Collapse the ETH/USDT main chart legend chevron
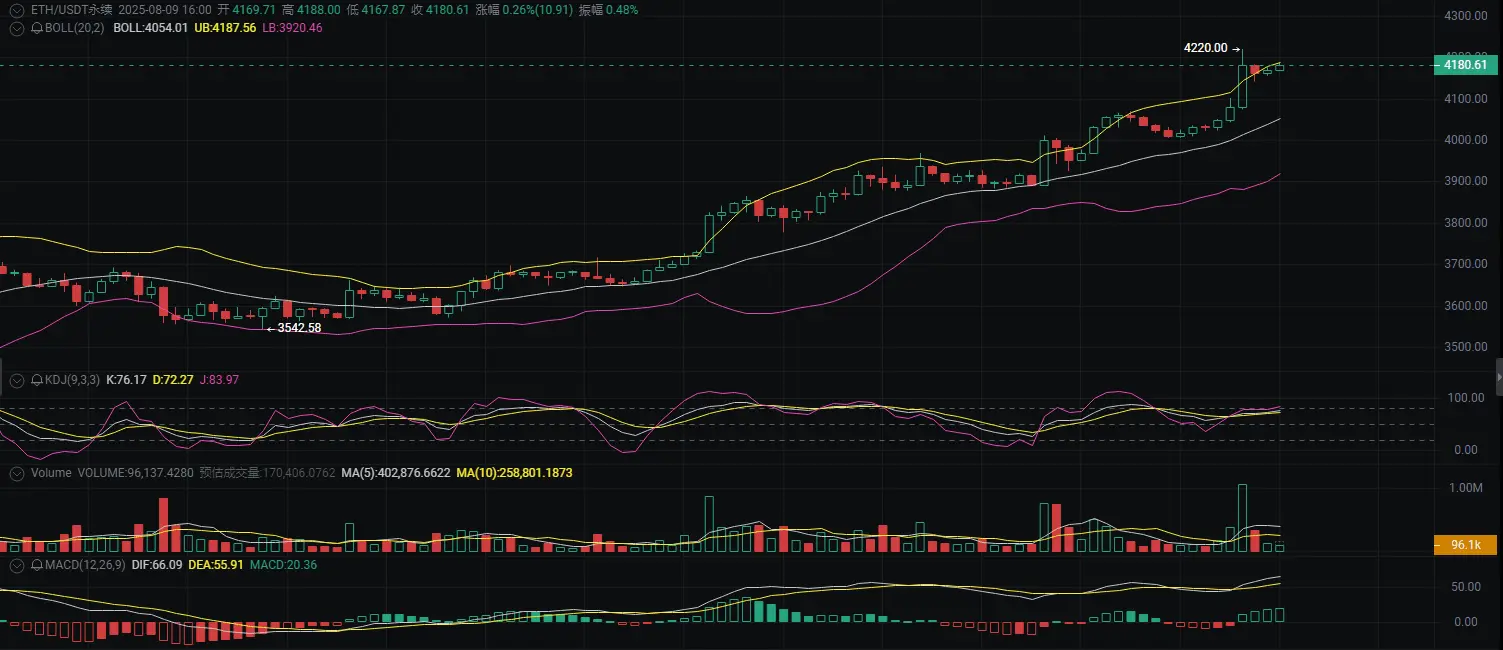 coord(16,10)
